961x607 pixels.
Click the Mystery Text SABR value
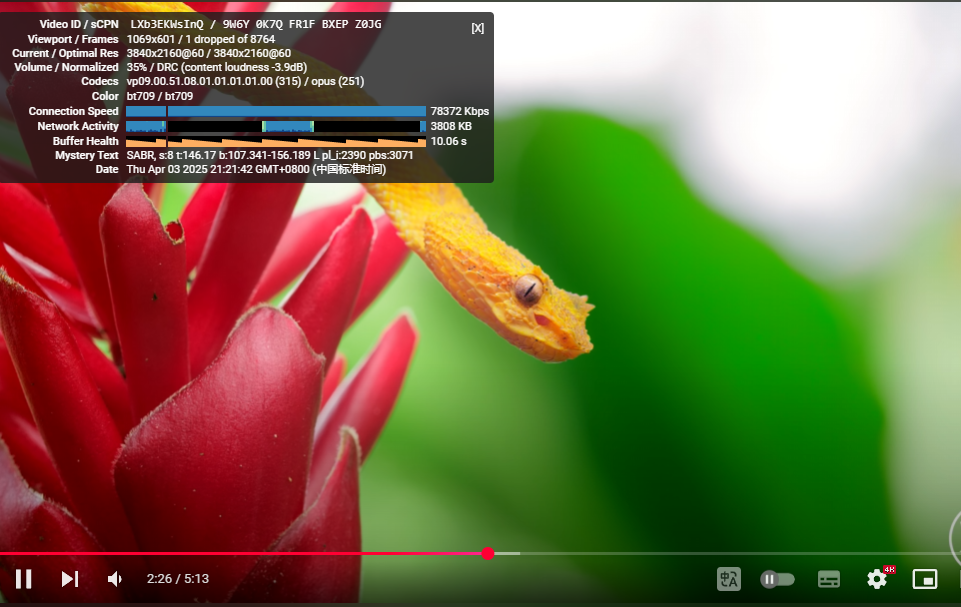point(270,155)
